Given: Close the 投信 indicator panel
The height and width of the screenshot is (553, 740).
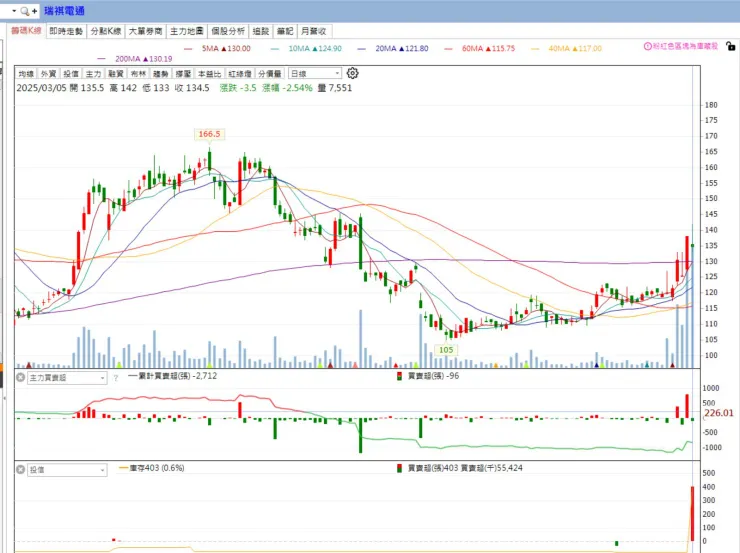Looking at the screenshot, I should pyautogui.click(x=21, y=469).
